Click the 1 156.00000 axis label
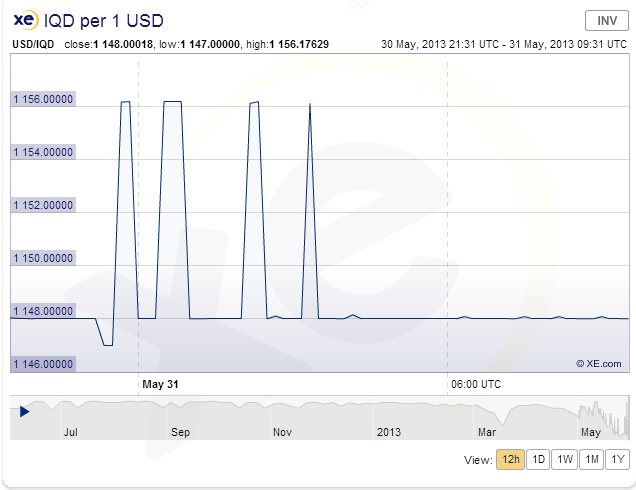 pyautogui.click(x=43, y=99)
